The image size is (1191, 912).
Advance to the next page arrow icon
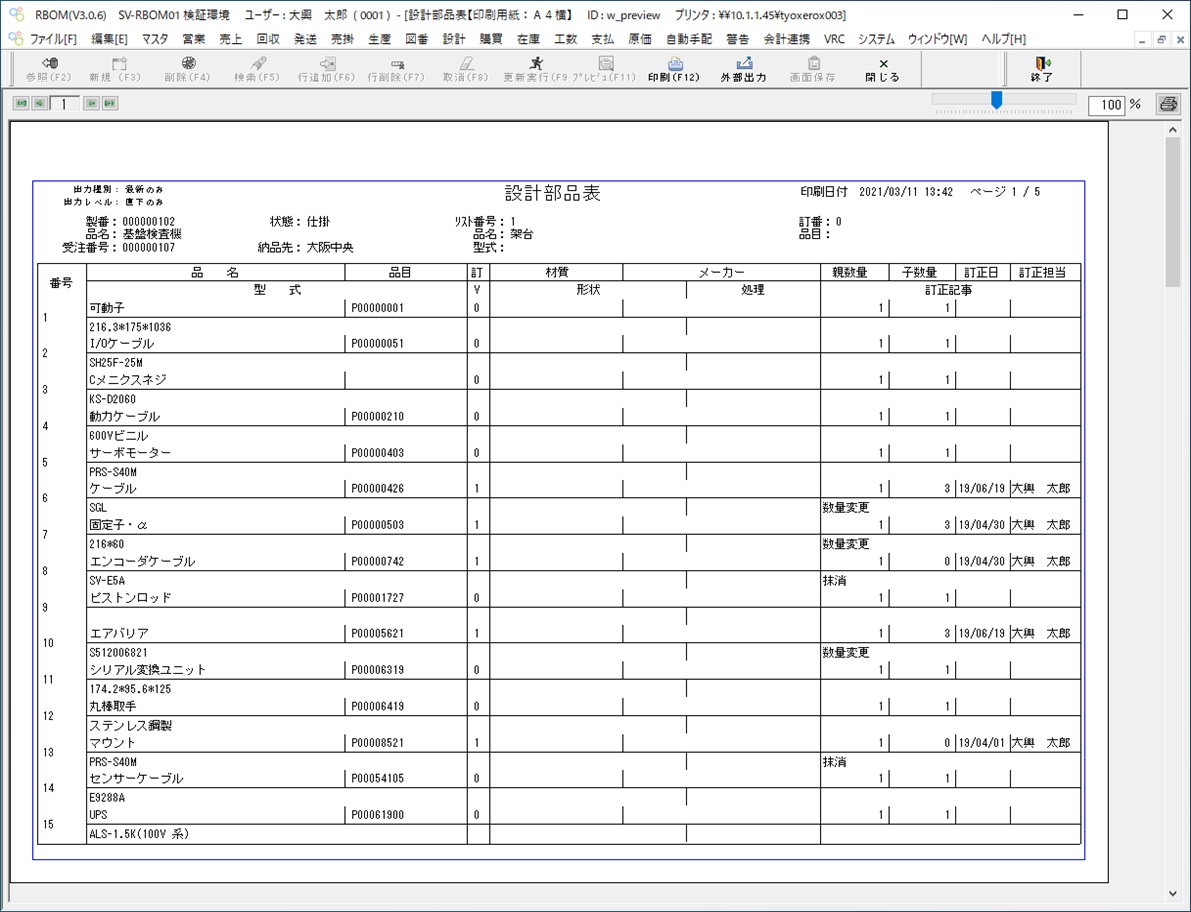click(x=90, y=102)
